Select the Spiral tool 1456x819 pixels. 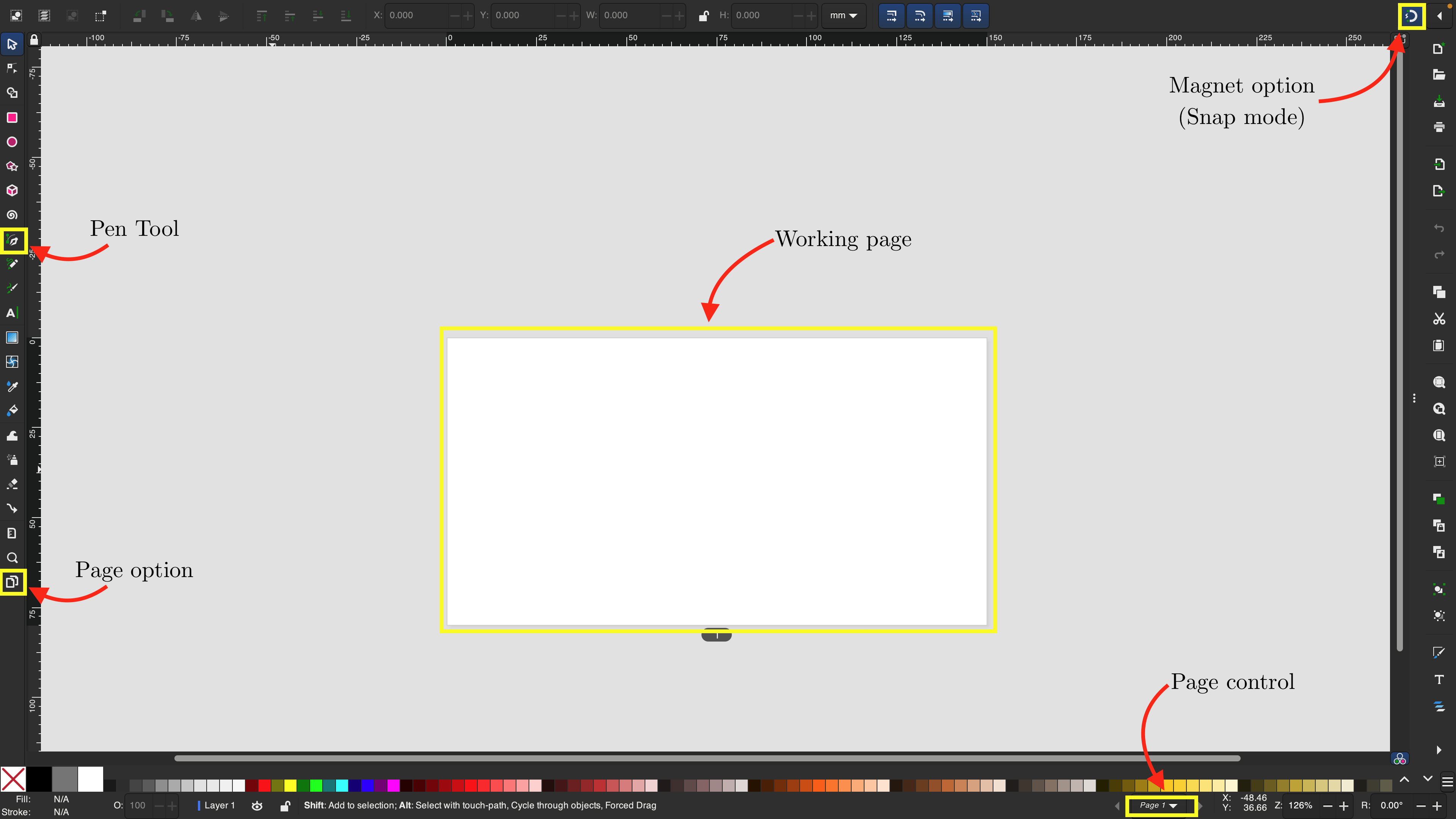tap(12, 215)
